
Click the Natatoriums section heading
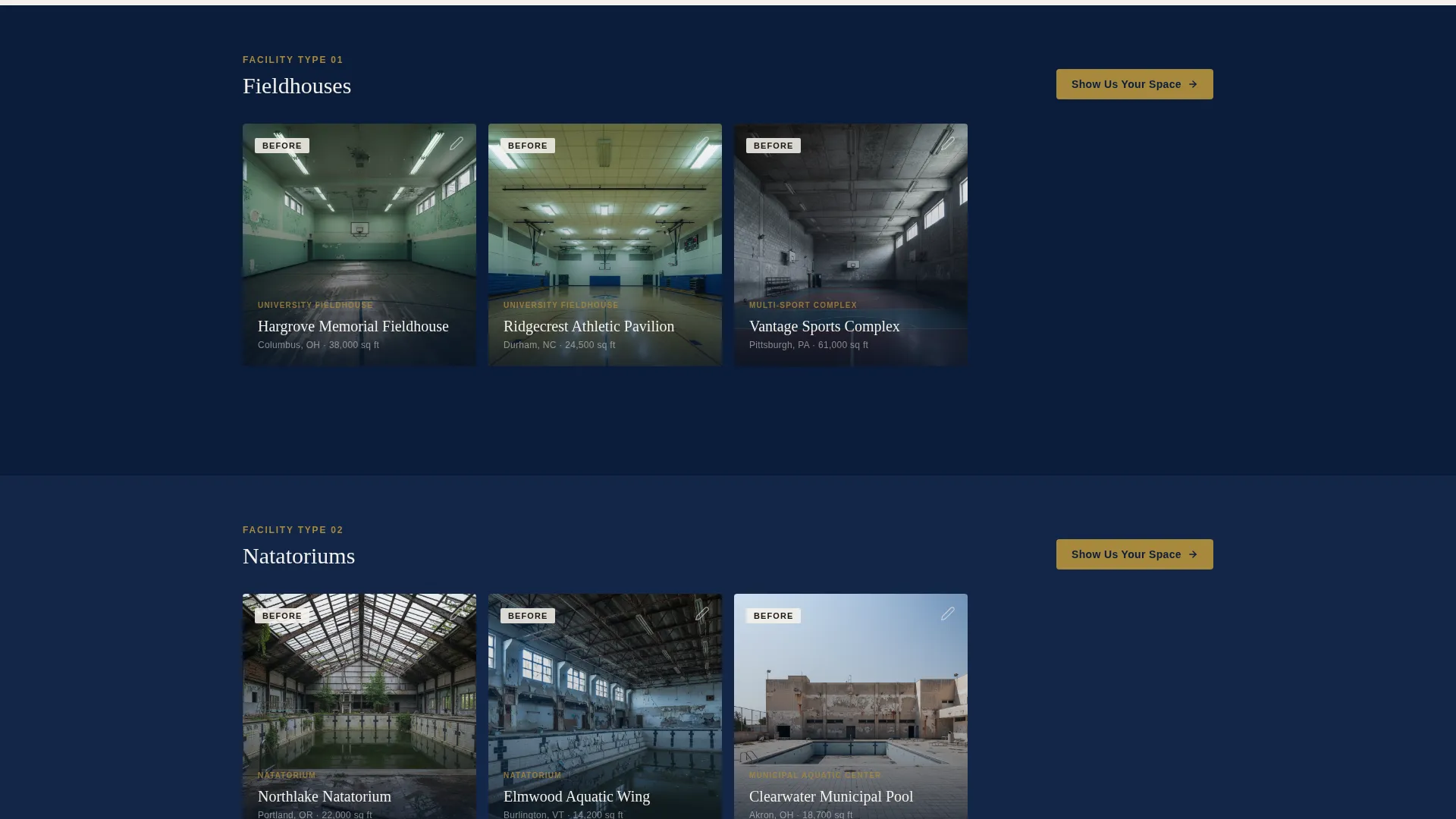[x=299, y=556]
